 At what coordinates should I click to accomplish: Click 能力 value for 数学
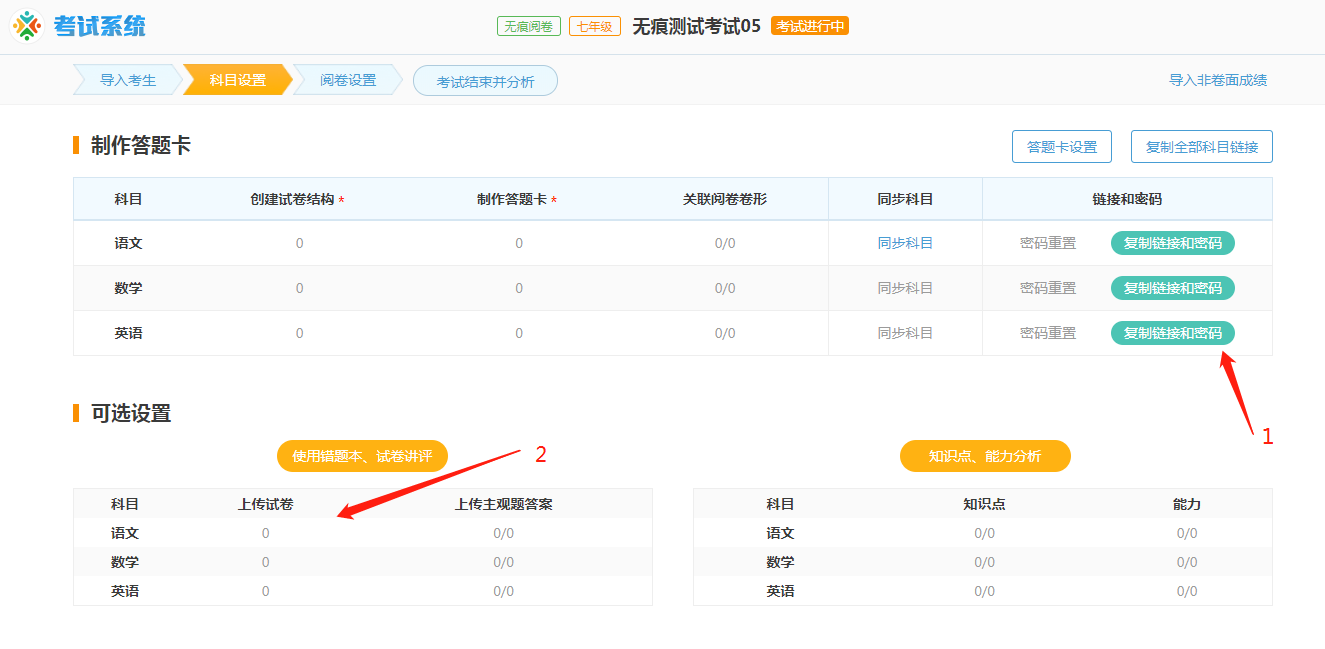(1187, 562)
